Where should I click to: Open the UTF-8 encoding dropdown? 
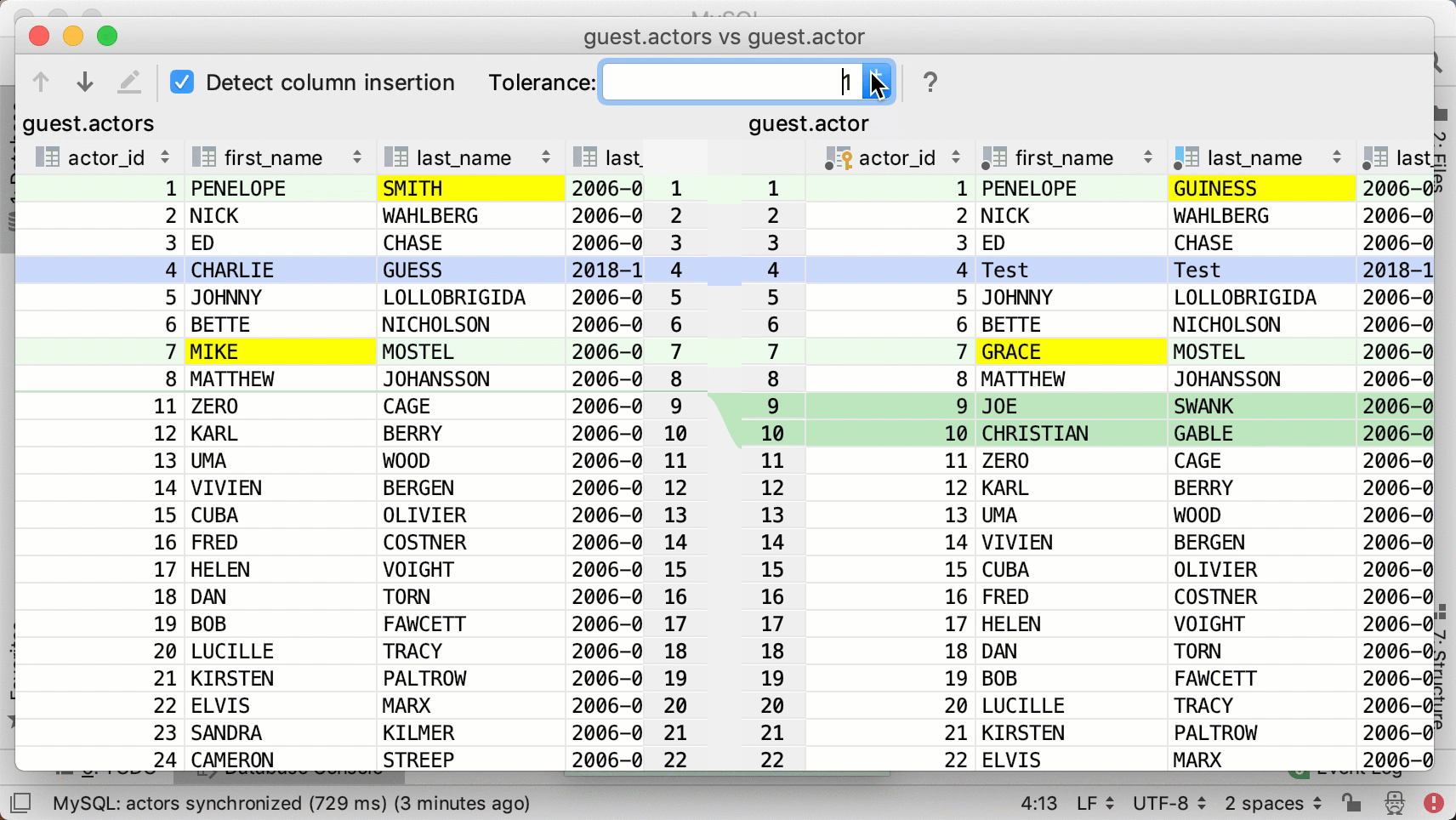pyautogui.click(x=1169, y=803)
